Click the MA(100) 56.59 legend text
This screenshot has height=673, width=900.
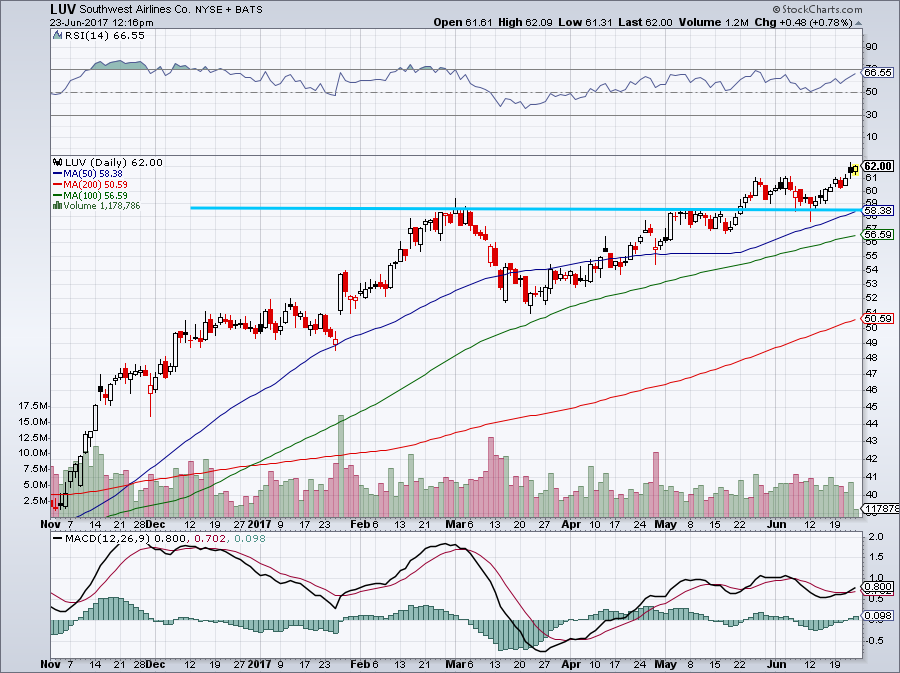(x=95, y=195)
